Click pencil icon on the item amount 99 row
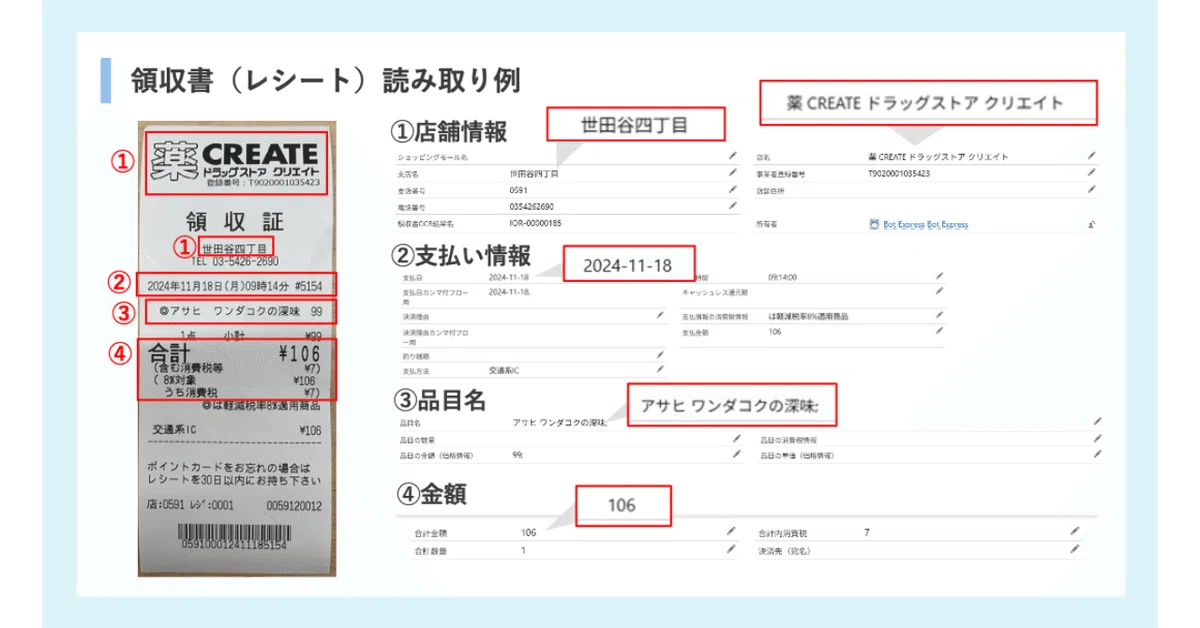Viewport: 1200px width, 628px height. coord(737,454)
